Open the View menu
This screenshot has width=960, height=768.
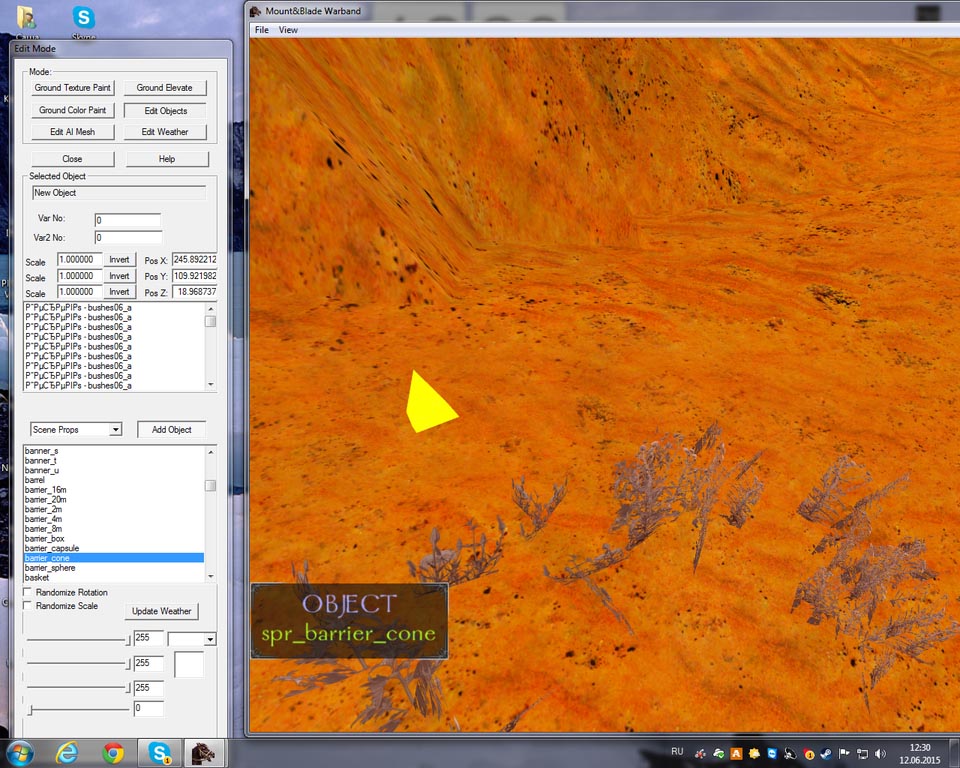coord(288,30)
